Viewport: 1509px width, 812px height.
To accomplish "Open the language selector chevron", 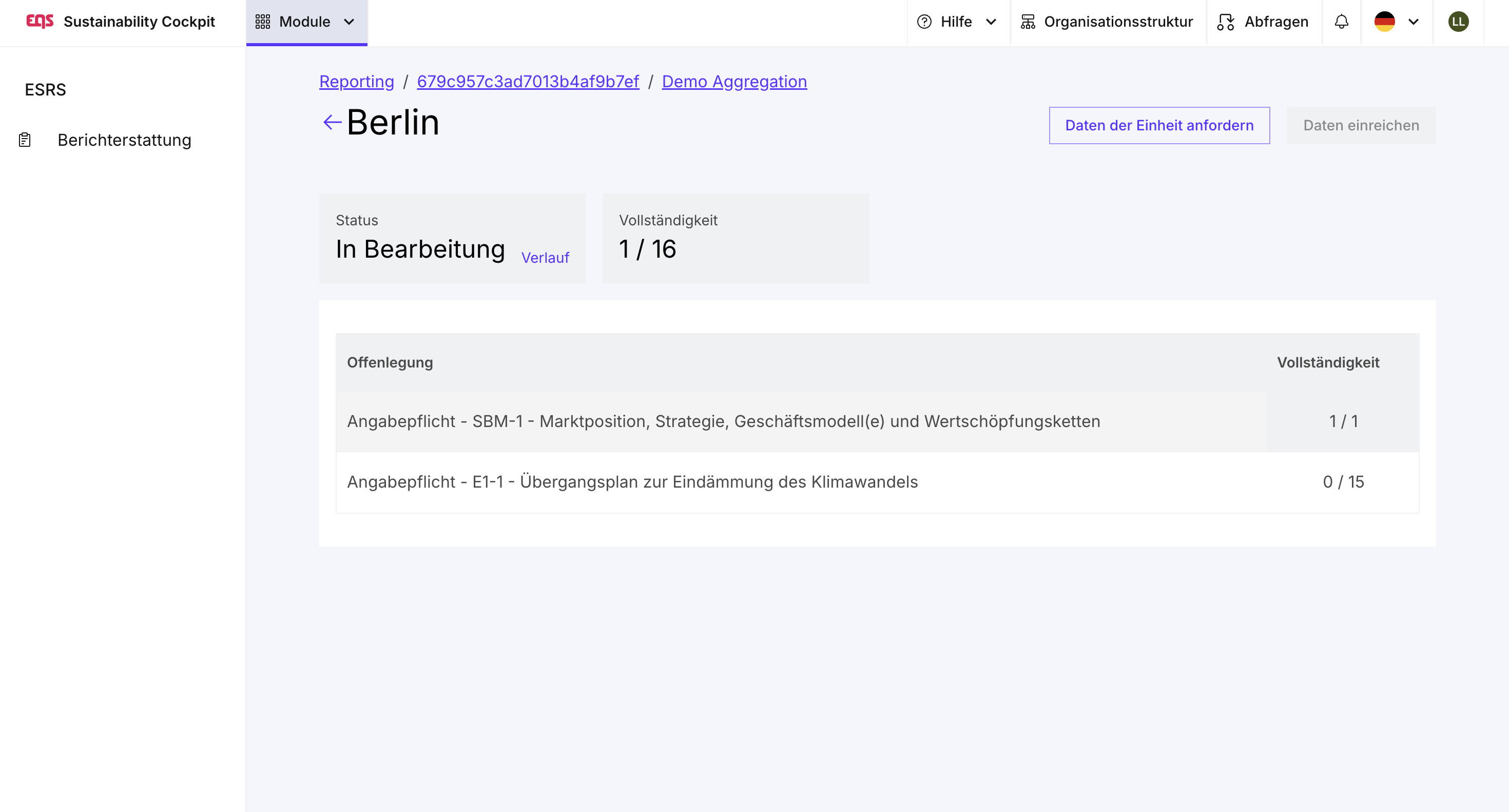I will pyautogui.click(x=1414, y=22).
